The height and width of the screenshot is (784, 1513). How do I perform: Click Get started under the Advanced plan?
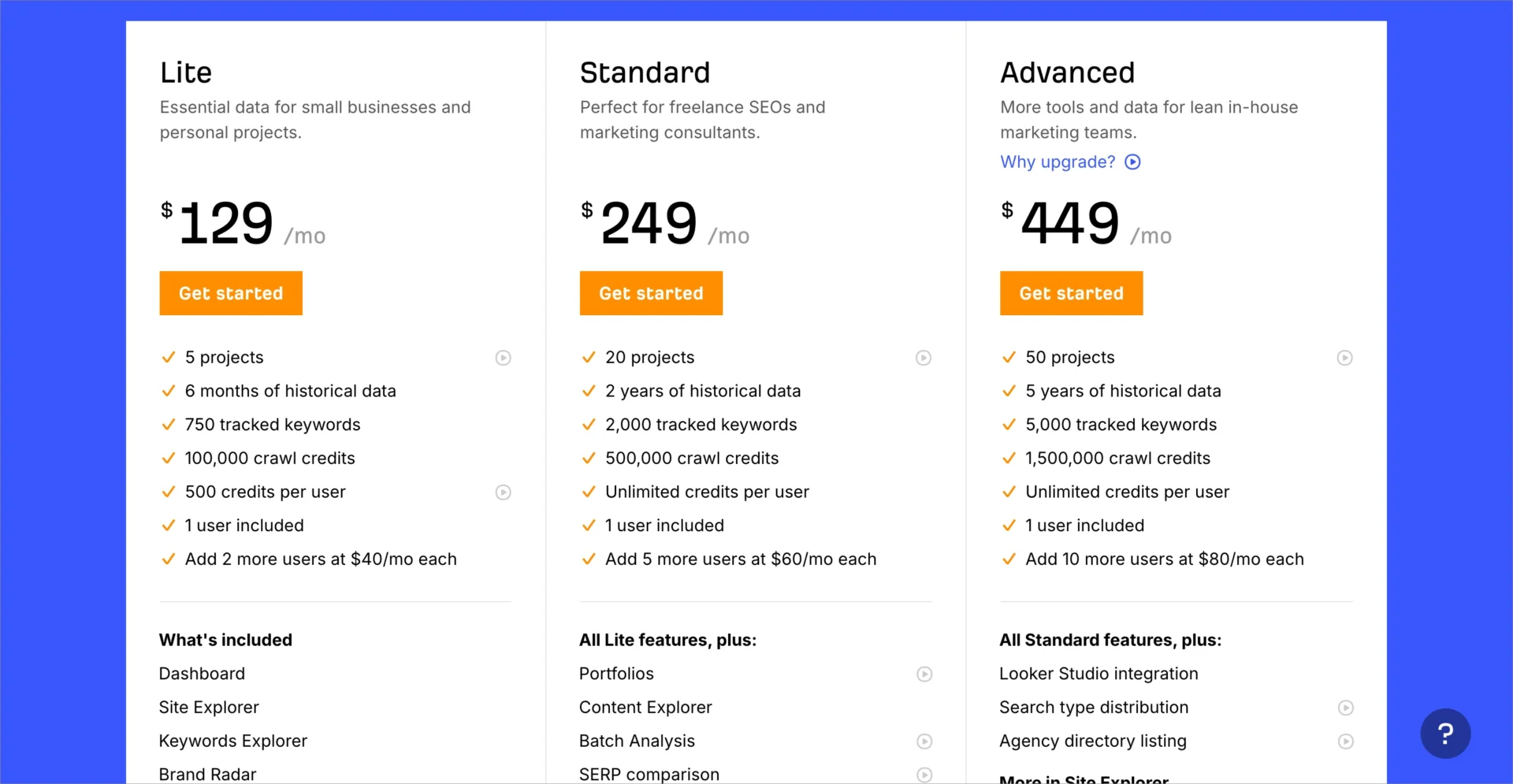tap(1071, 293)
